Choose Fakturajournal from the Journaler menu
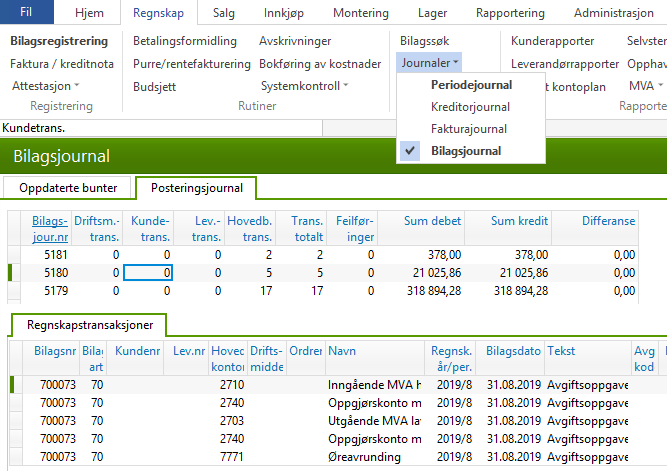Image resolution: width=667 pixels, height=471 pixels. pos(469,129)
